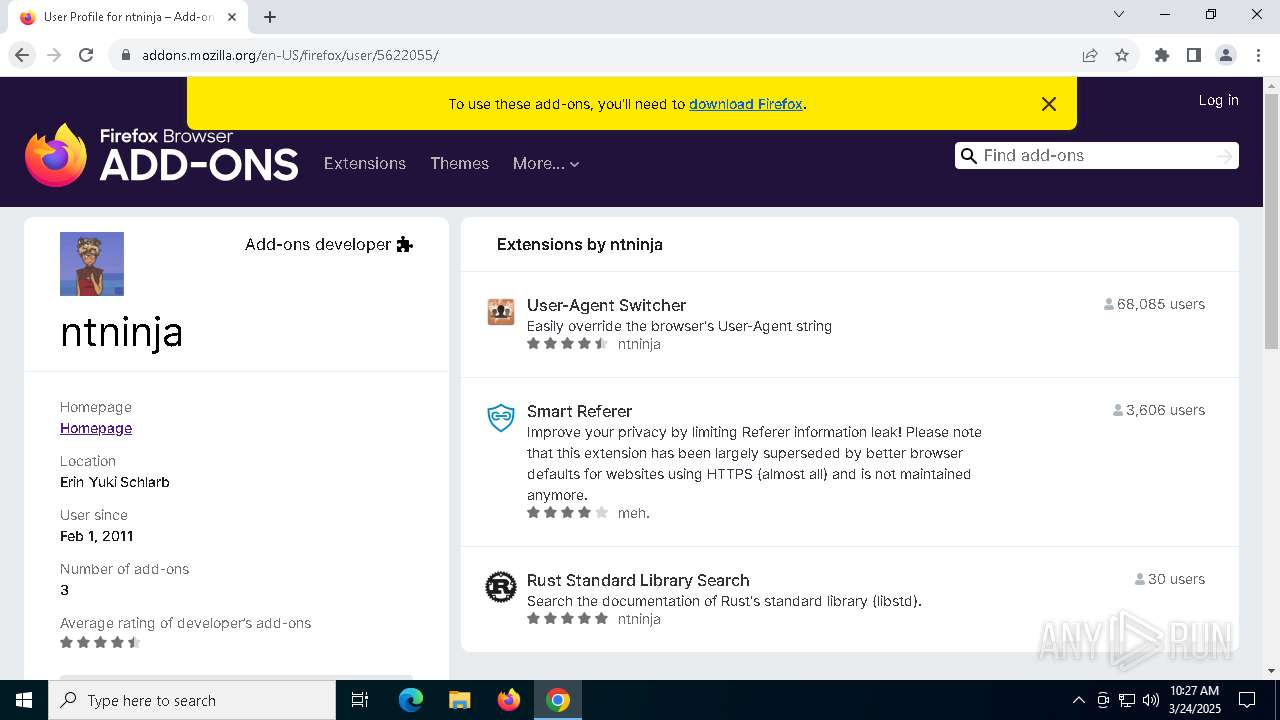
Task: Select the User Profile for ntninja tab
Action: (128, 17)
